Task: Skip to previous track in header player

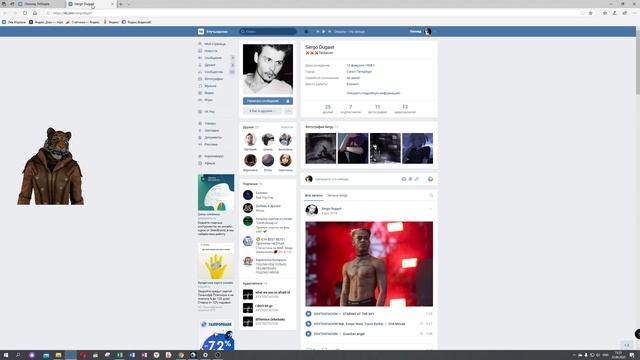Action: point(318,31)
